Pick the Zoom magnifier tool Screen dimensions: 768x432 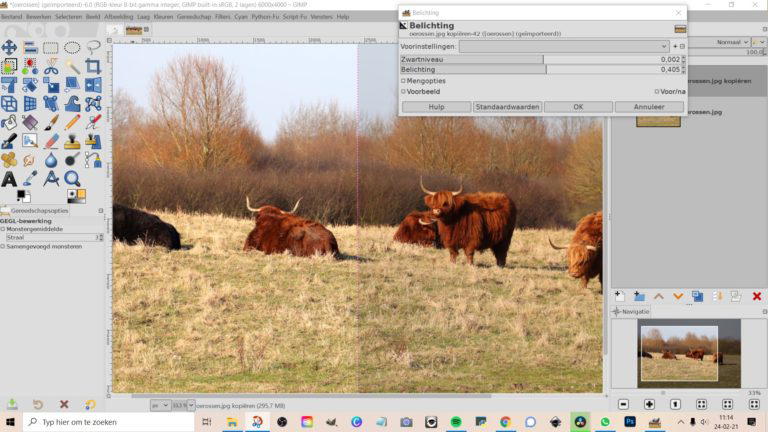pyautogui.click(x=72, y=179)
